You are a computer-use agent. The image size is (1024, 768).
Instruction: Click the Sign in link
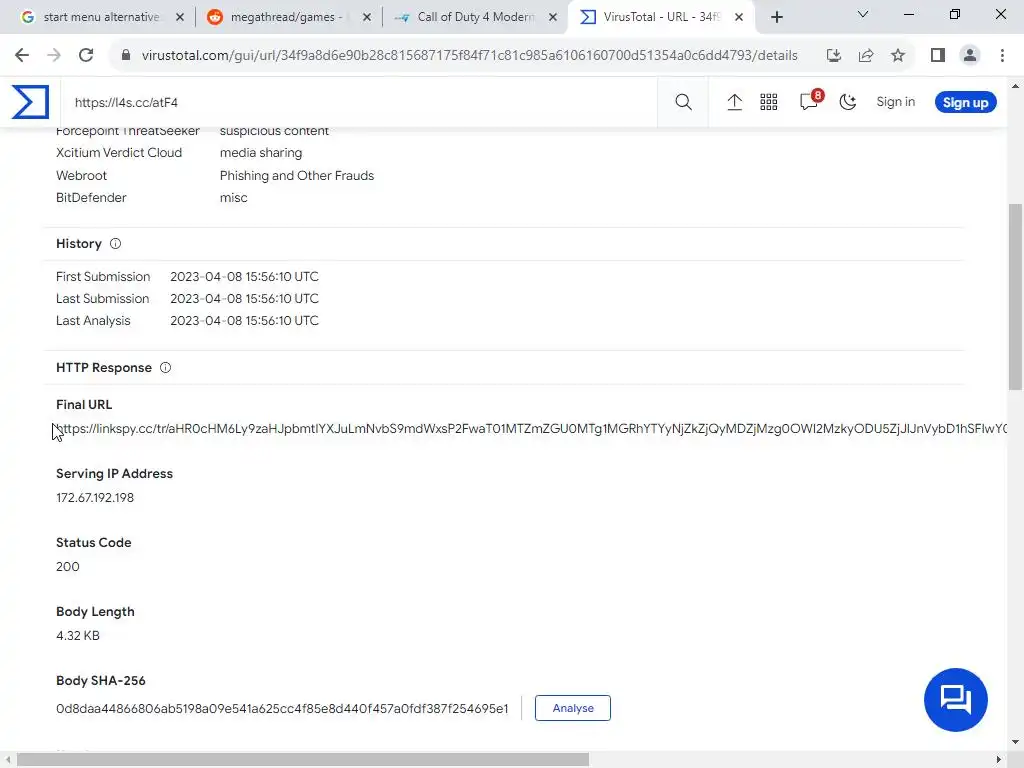pos(895,102)
